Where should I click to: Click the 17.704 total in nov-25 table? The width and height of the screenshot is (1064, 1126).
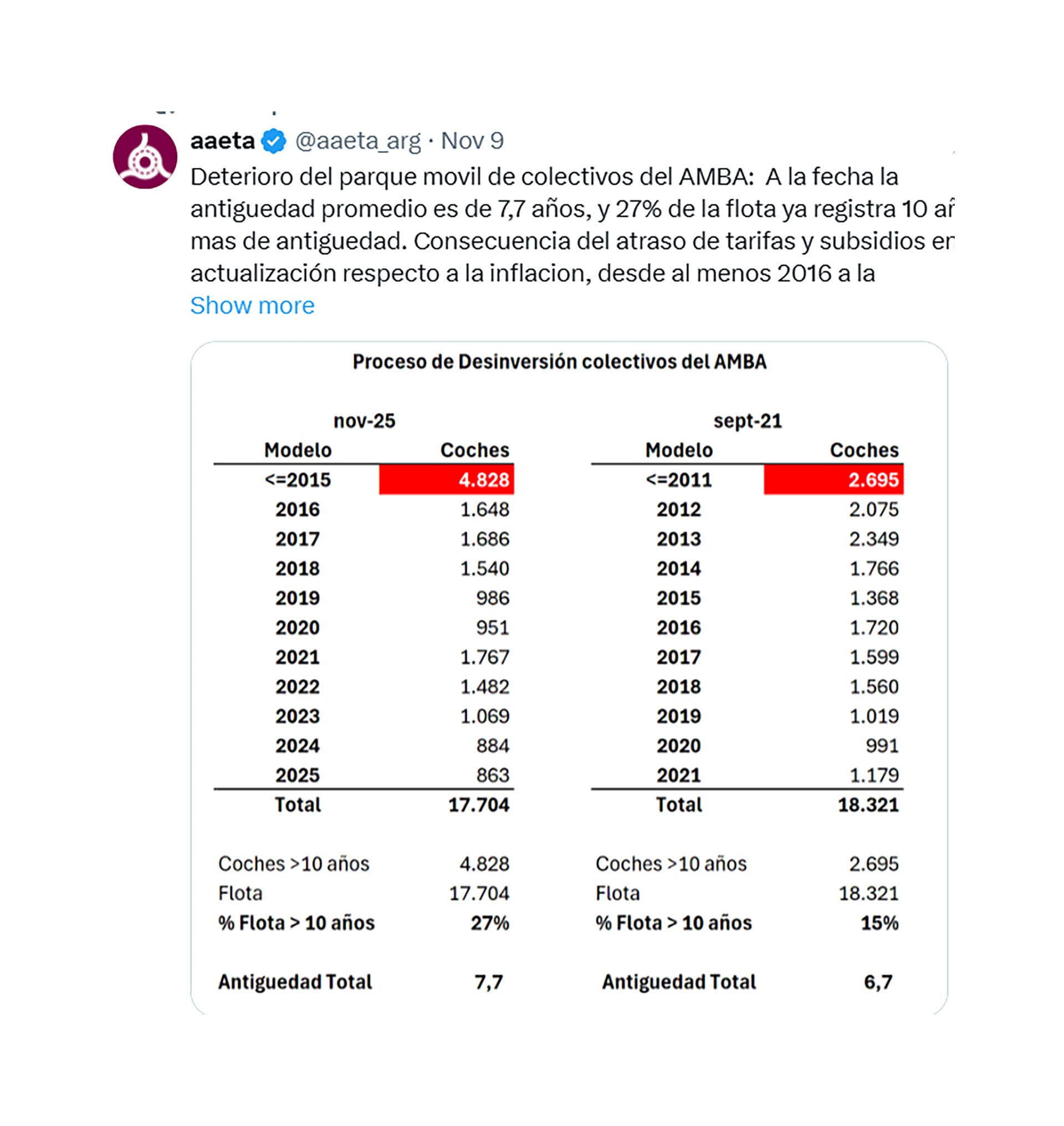point(479,804)
